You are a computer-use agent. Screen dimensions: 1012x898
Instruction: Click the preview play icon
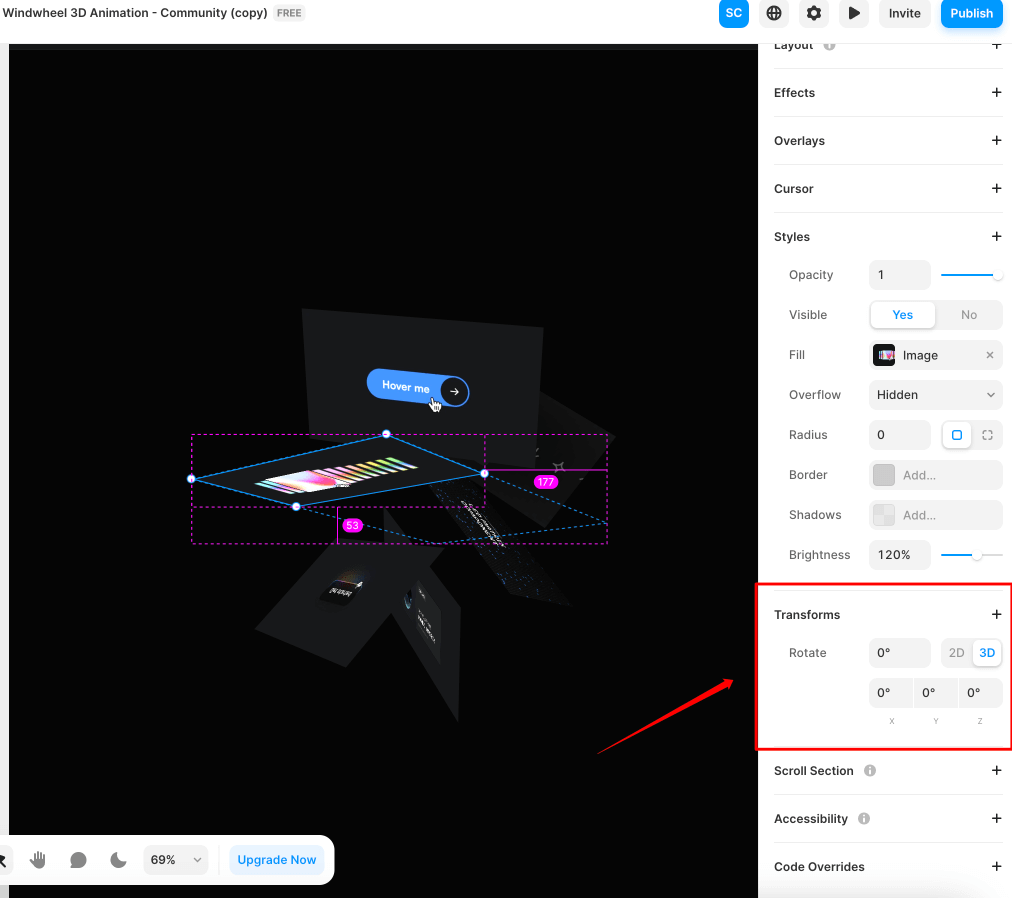pyautogui.click(x=854, y=13)
